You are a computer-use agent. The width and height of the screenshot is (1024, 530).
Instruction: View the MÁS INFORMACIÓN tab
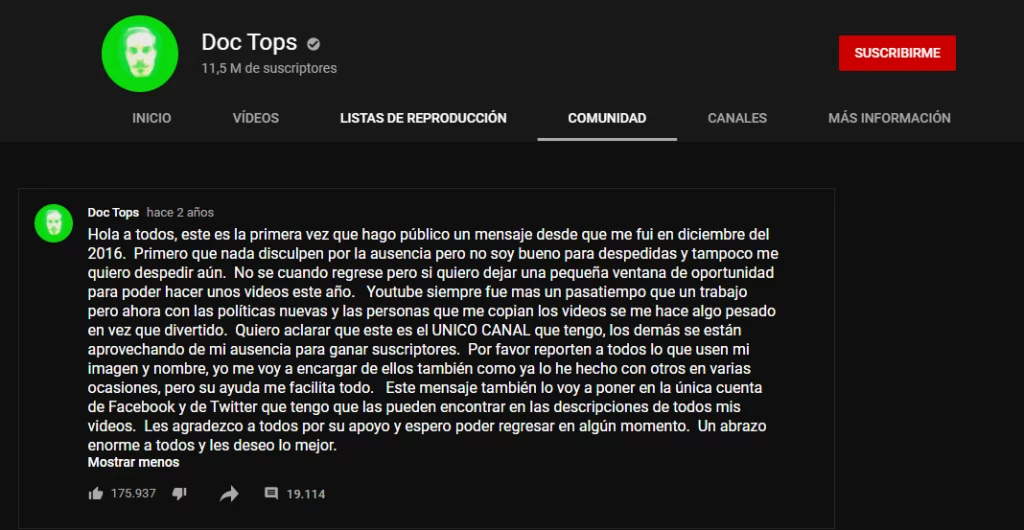coord(889,118)
